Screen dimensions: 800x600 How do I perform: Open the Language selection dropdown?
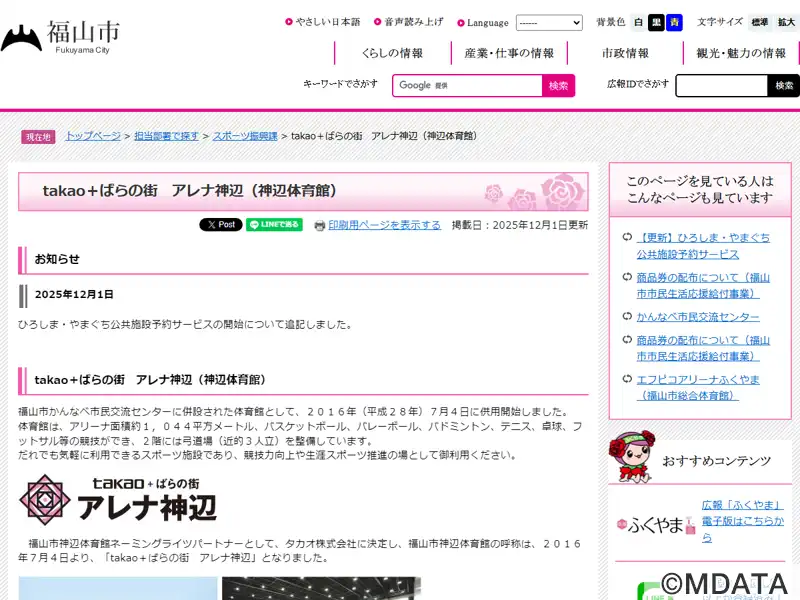(x=549, y=22)
